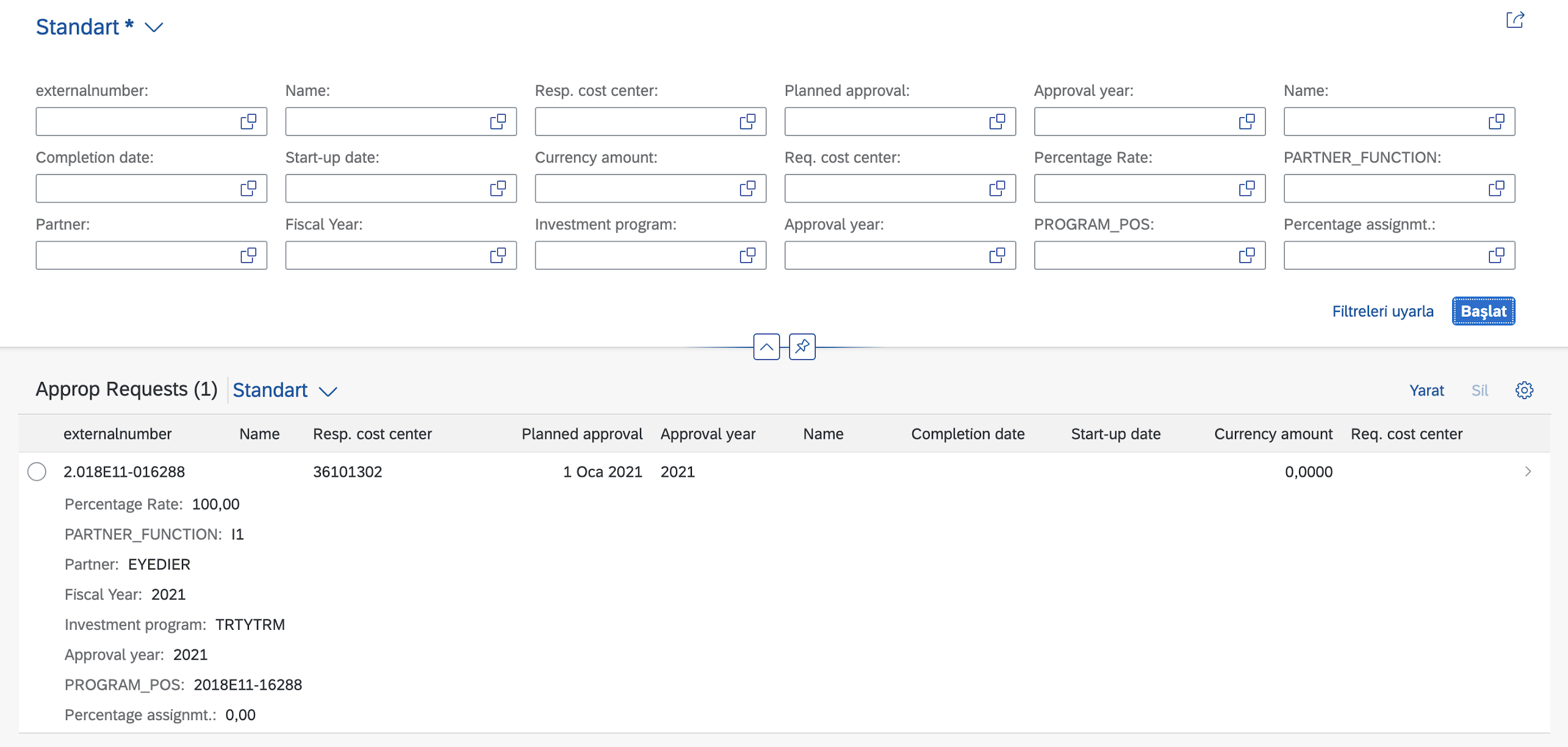Navigate into the row via the right chevron
The image size is (1568, 747).
[1528, 472]
